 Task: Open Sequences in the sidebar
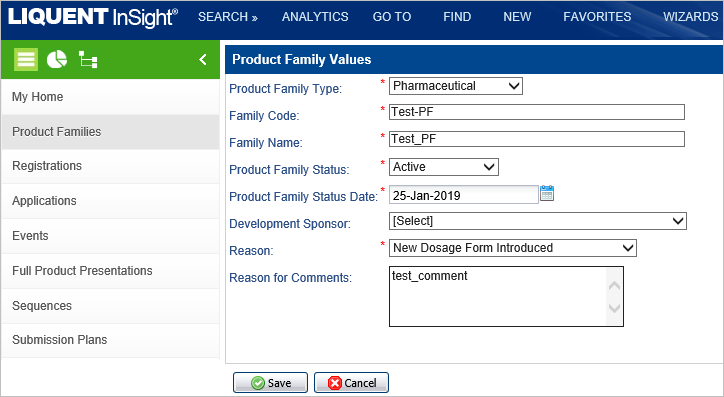110,306
